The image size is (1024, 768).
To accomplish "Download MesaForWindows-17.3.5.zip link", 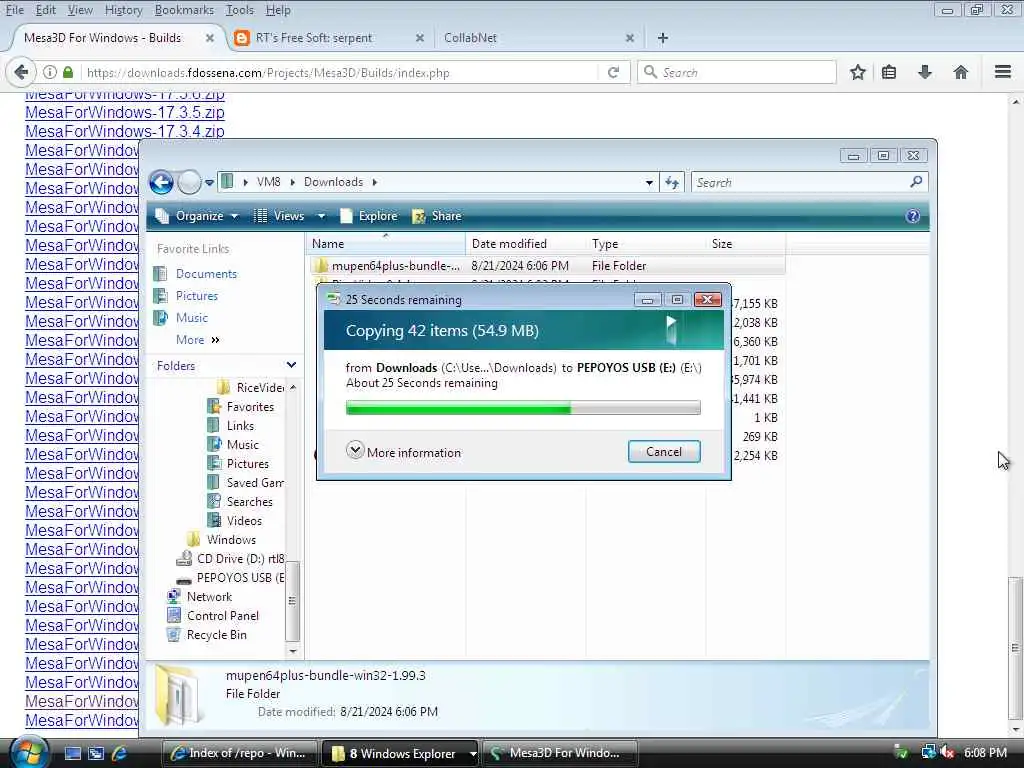I will [x=125, y=112].
